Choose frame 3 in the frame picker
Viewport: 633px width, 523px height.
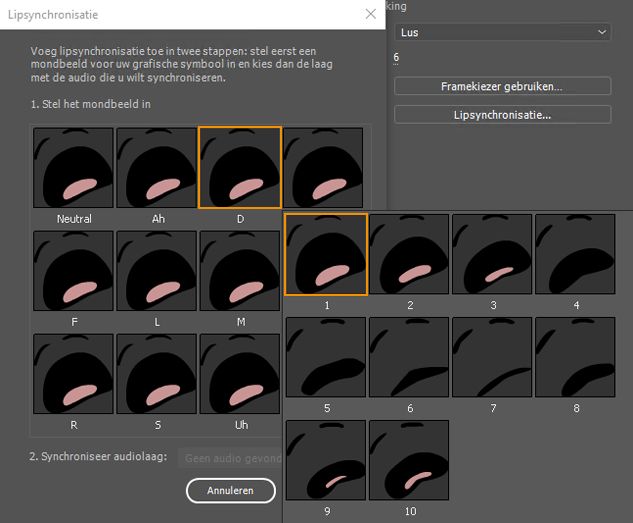[x=492, y=254]
